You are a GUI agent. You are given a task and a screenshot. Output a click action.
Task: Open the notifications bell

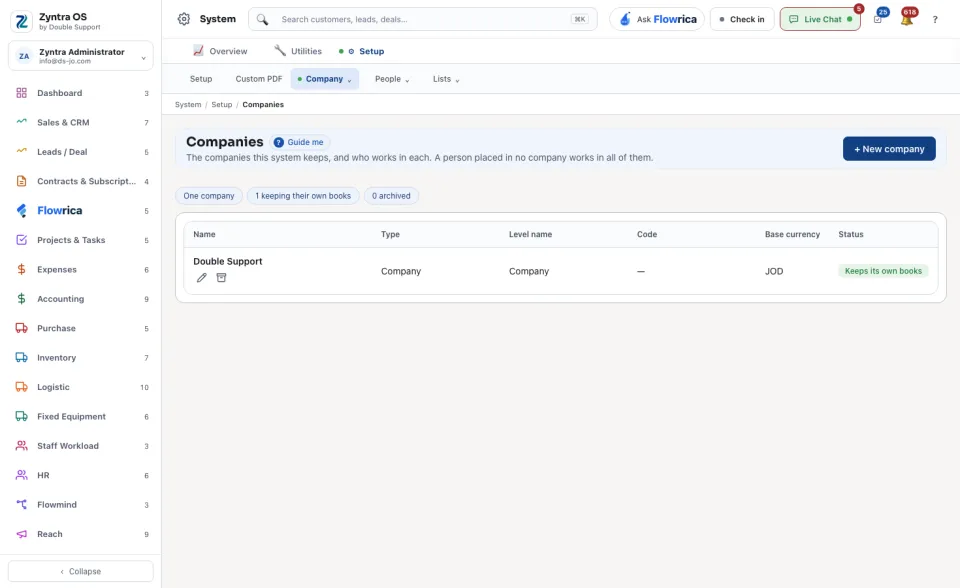907,19
